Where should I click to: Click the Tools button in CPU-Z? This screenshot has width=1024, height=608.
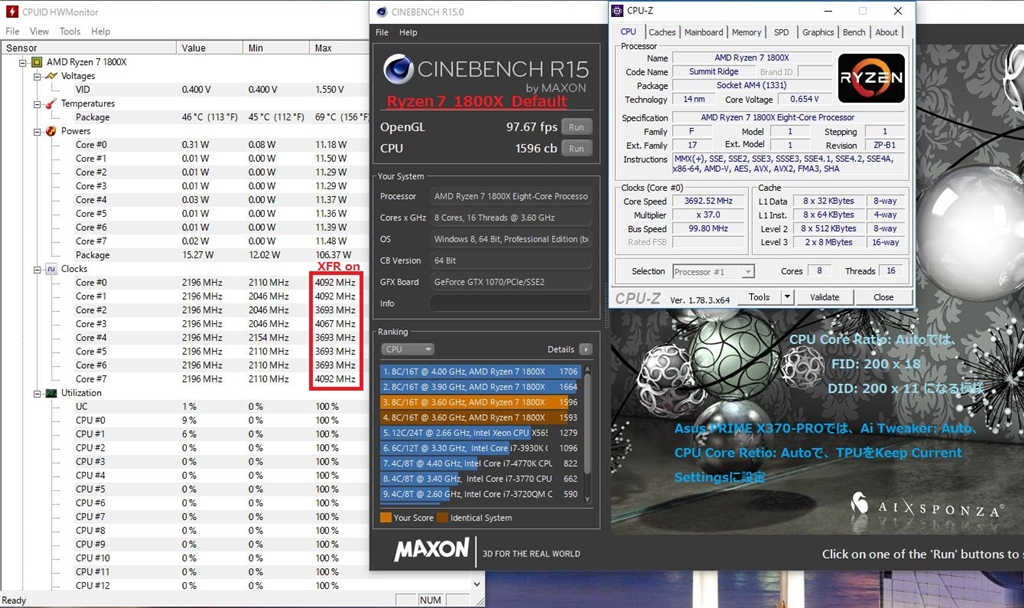pos(759,297)
